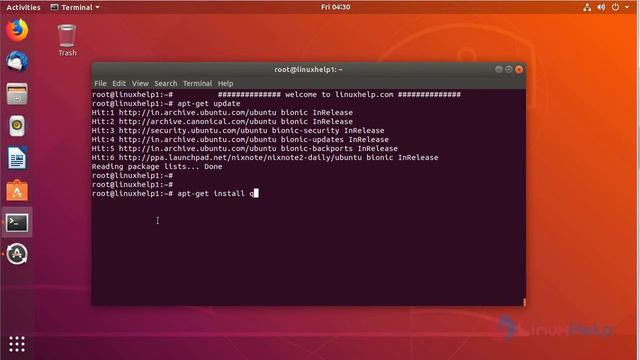Open Software Updater from the dock
Screen dimensions: 640x360
17,254
